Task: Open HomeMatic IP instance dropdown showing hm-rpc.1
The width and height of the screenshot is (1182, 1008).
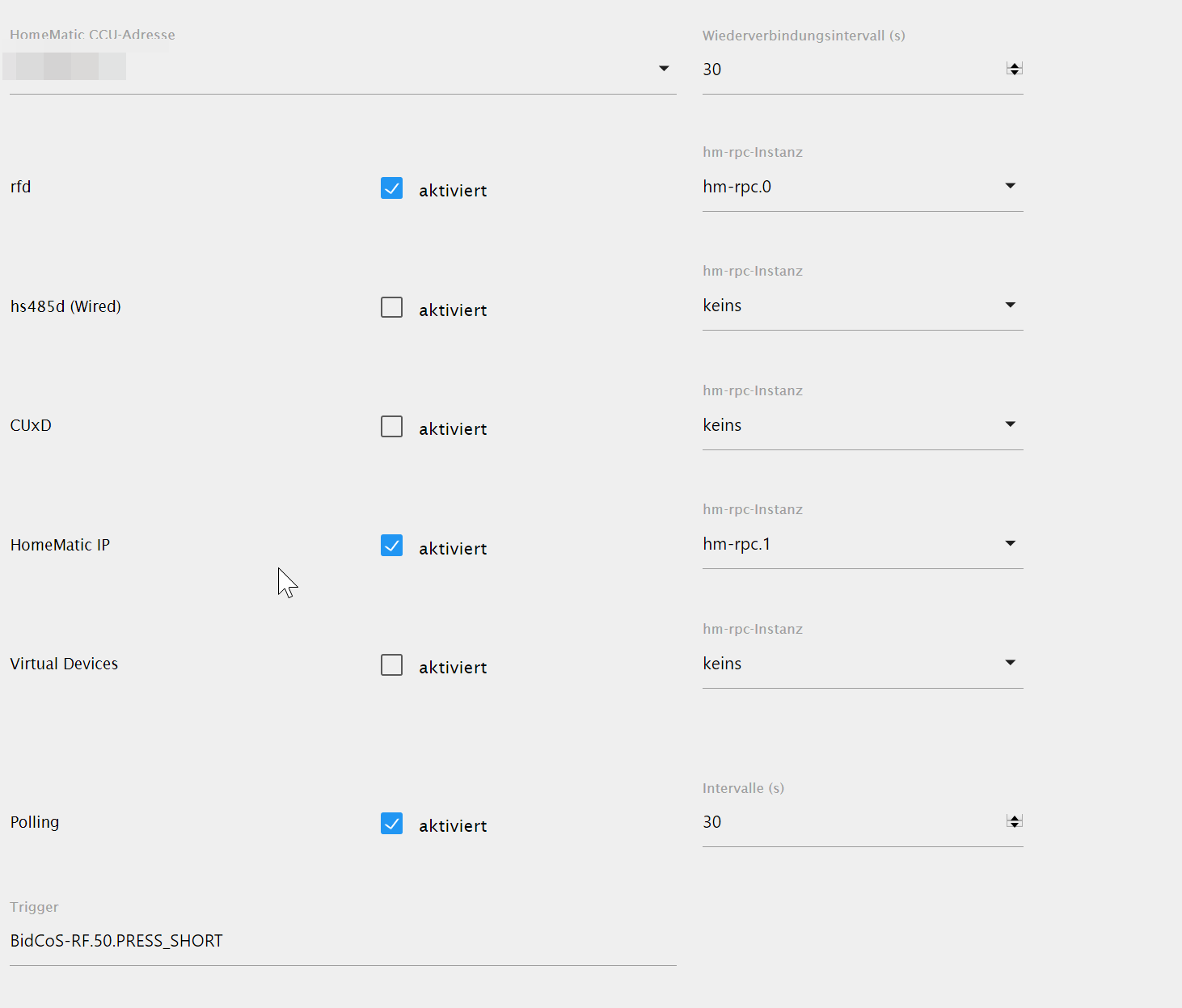Action: click(x=862, y=544)
